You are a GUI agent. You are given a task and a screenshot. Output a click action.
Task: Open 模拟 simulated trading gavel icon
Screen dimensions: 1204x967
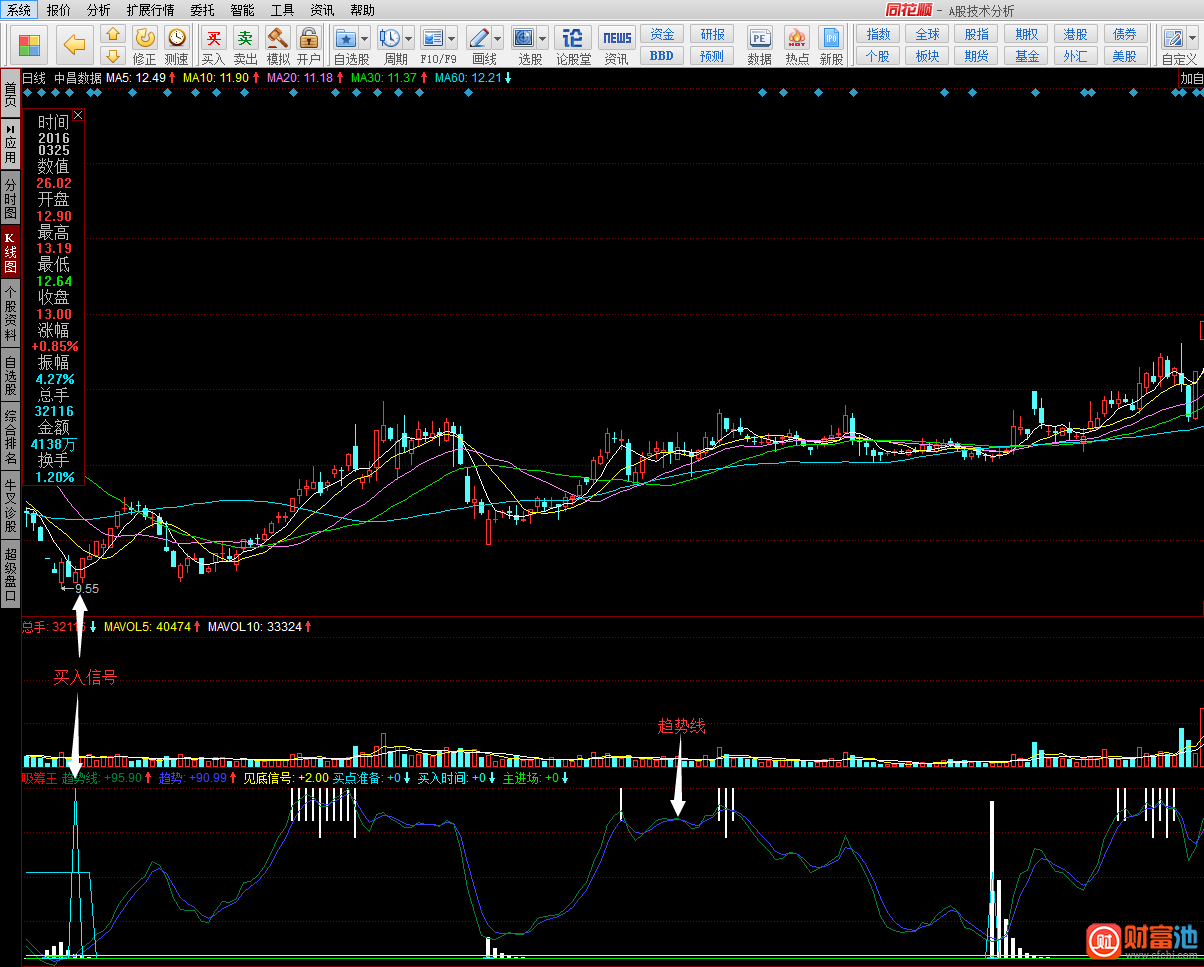pyautogui.click(x=278, y=45)
